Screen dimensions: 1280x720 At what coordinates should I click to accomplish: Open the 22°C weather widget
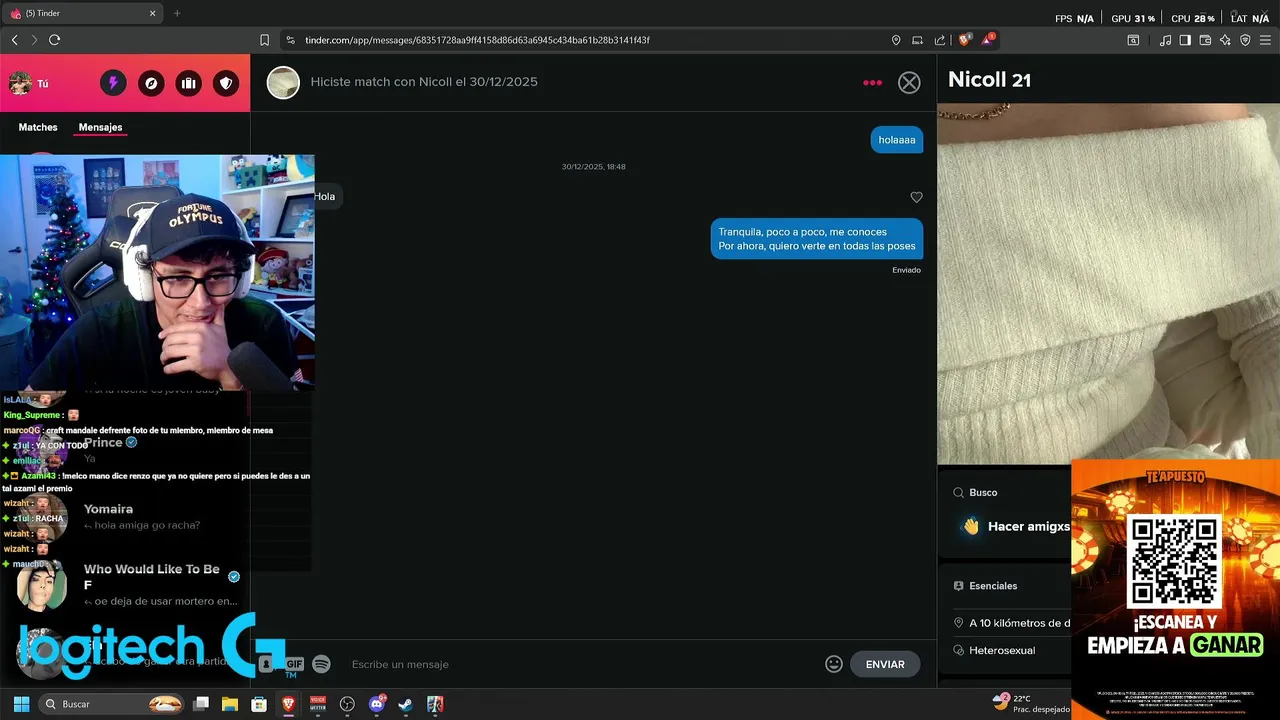pos(1030,704)
